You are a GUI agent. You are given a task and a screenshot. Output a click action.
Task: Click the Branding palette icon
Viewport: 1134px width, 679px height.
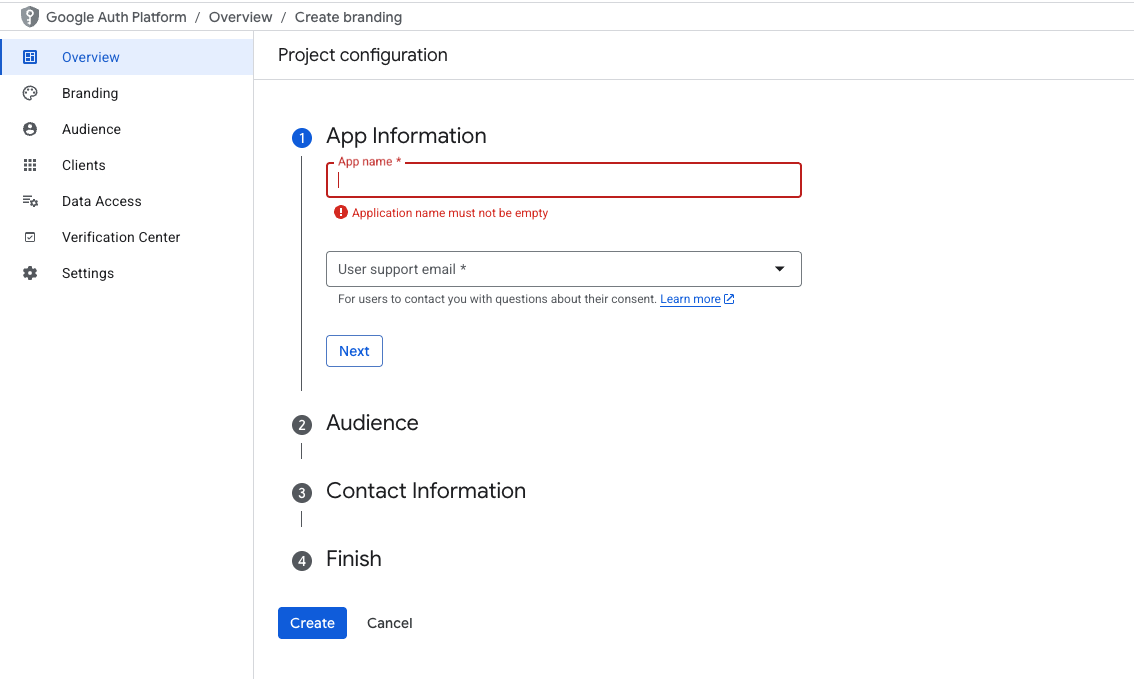(x=30, y=93)
